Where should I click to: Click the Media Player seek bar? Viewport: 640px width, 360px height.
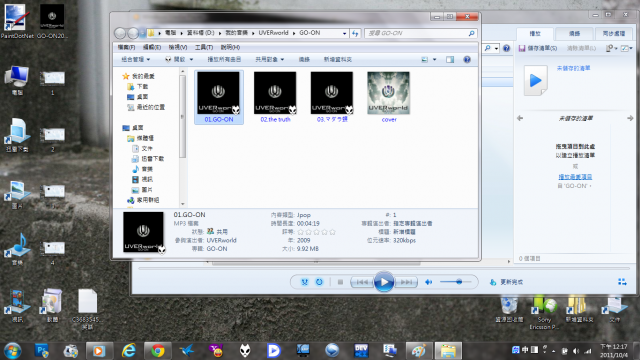click(383, 269)
